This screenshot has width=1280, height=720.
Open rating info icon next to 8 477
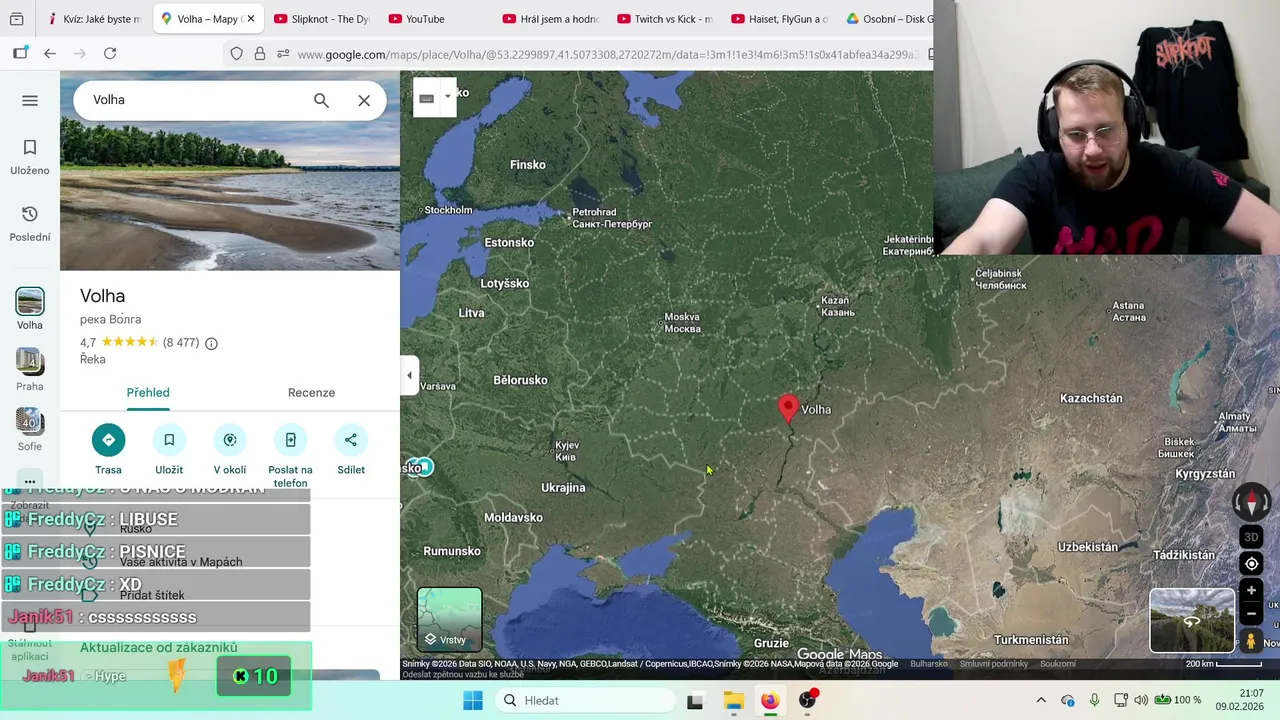(x=211, y=343)
